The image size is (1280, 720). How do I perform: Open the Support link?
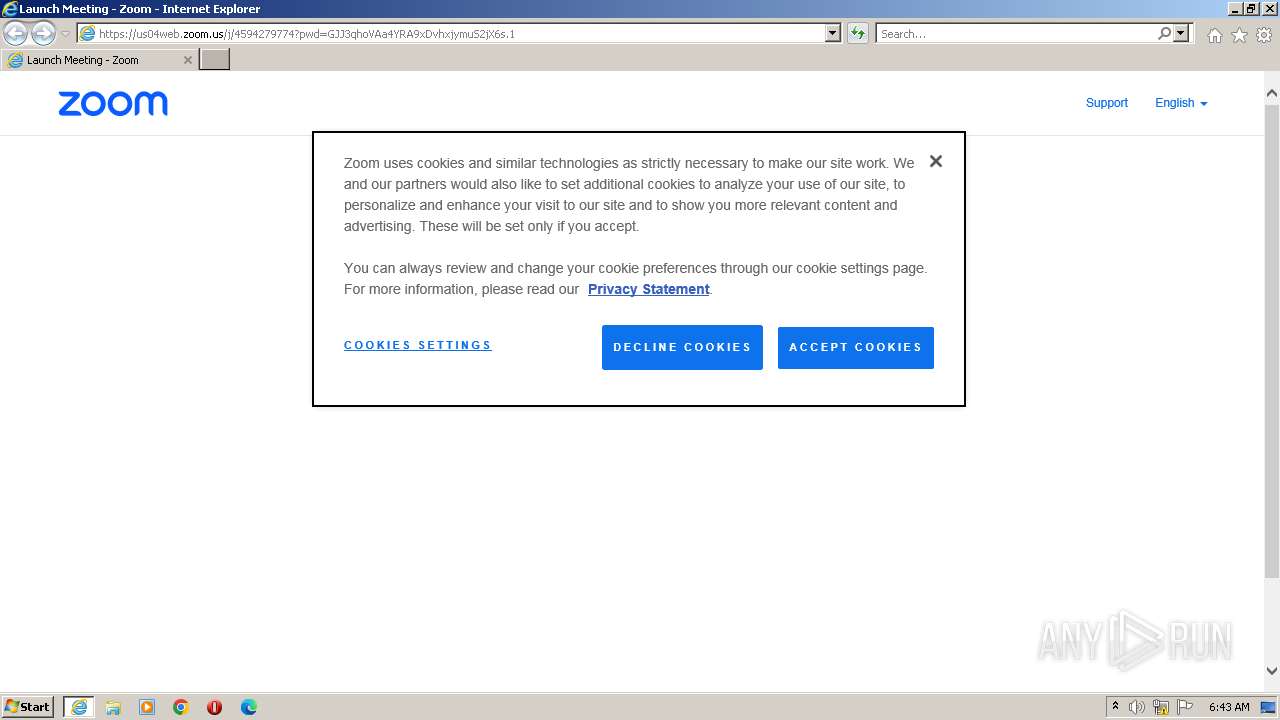[x=1107, y=103]
